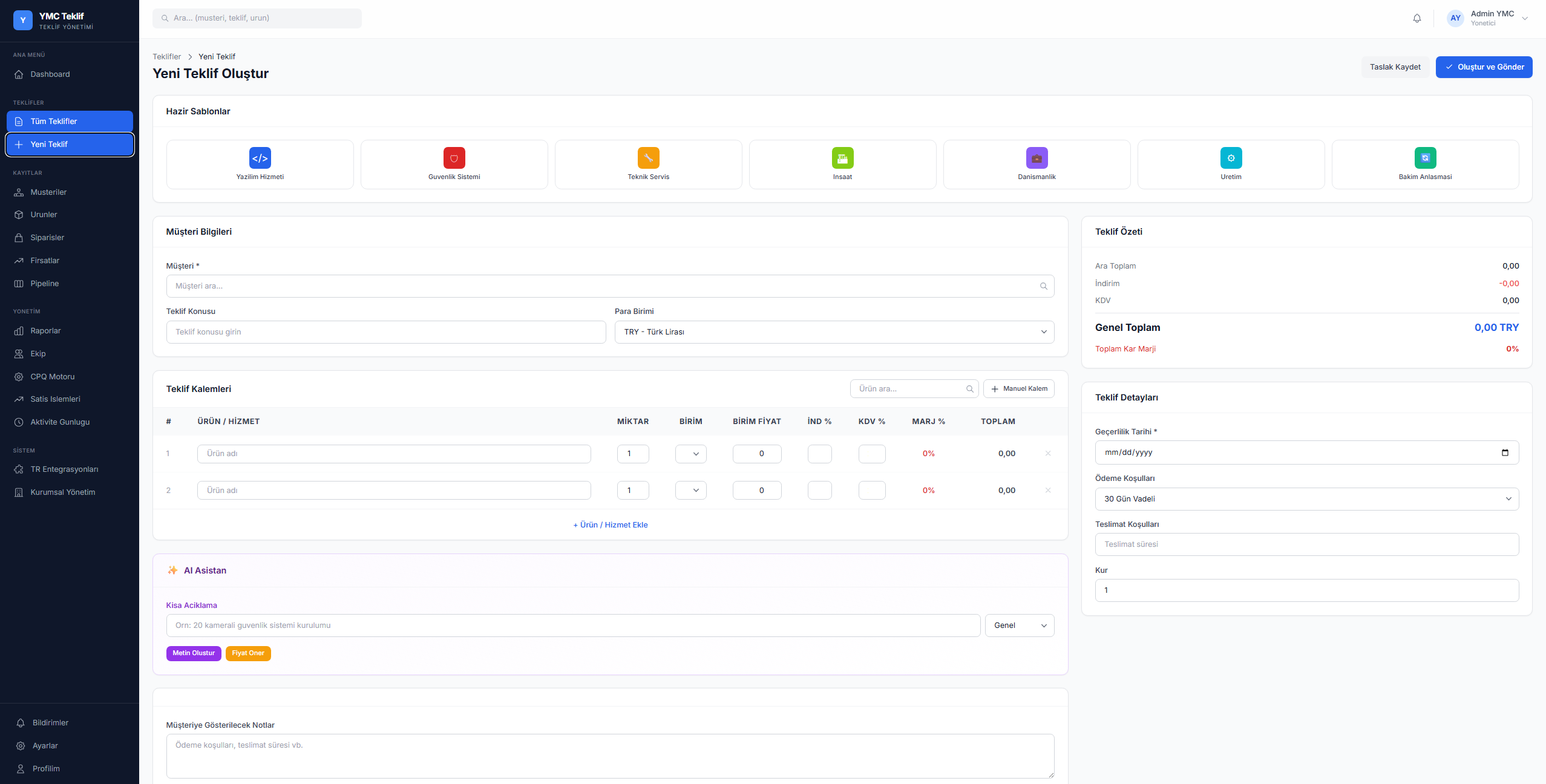Click the Dashboard home icon

(x=19, y=74)
